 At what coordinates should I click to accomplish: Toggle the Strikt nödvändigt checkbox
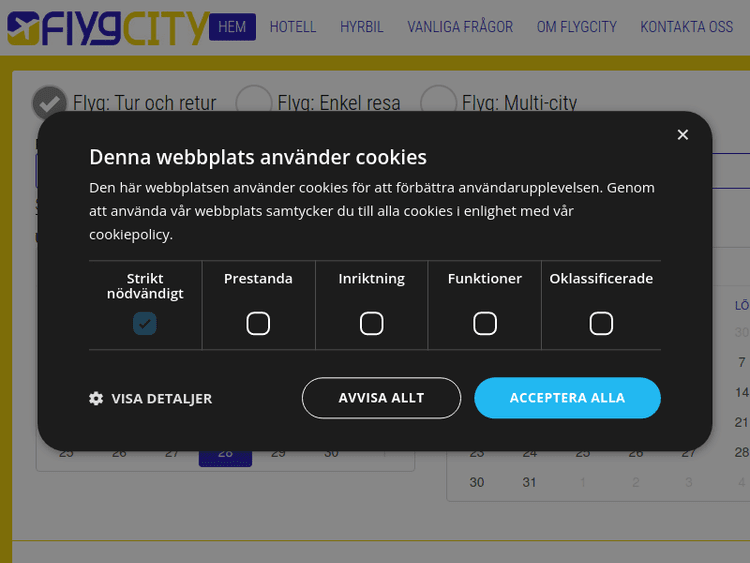pyautogui.click(x=145, y=323)
